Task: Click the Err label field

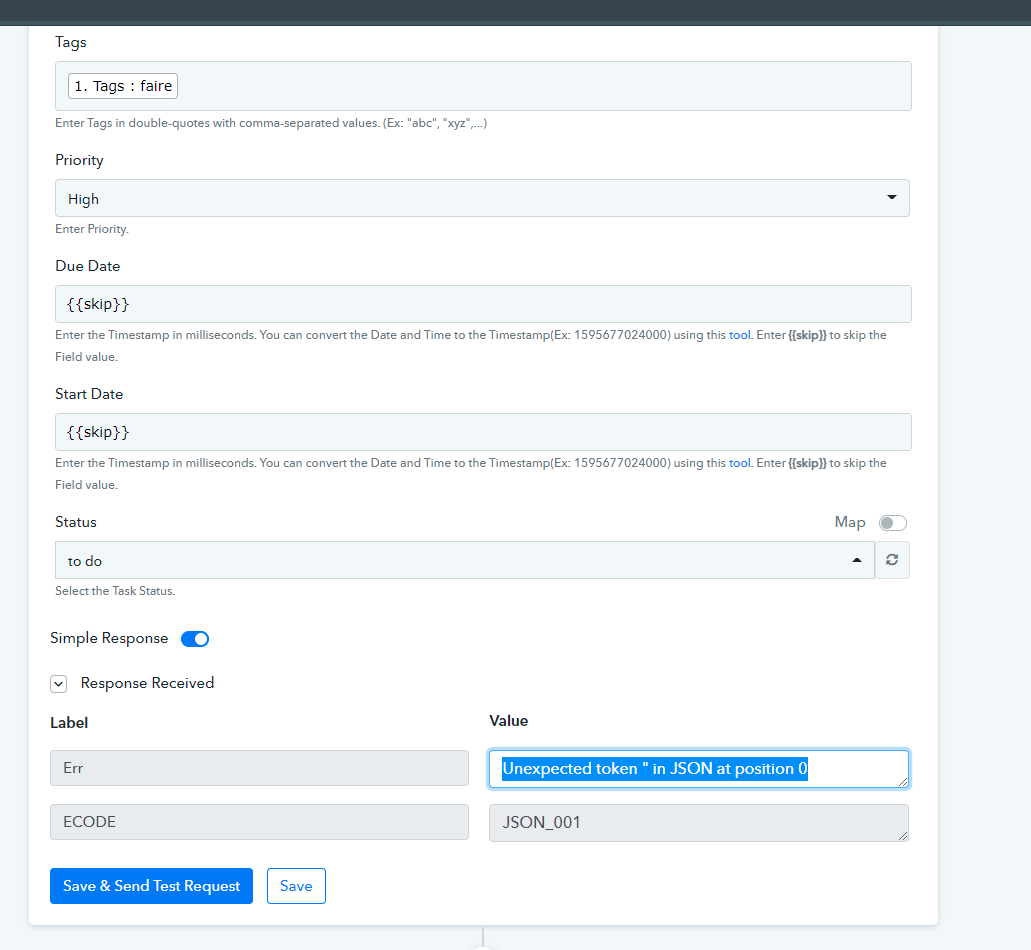Action: click(259, 768)
